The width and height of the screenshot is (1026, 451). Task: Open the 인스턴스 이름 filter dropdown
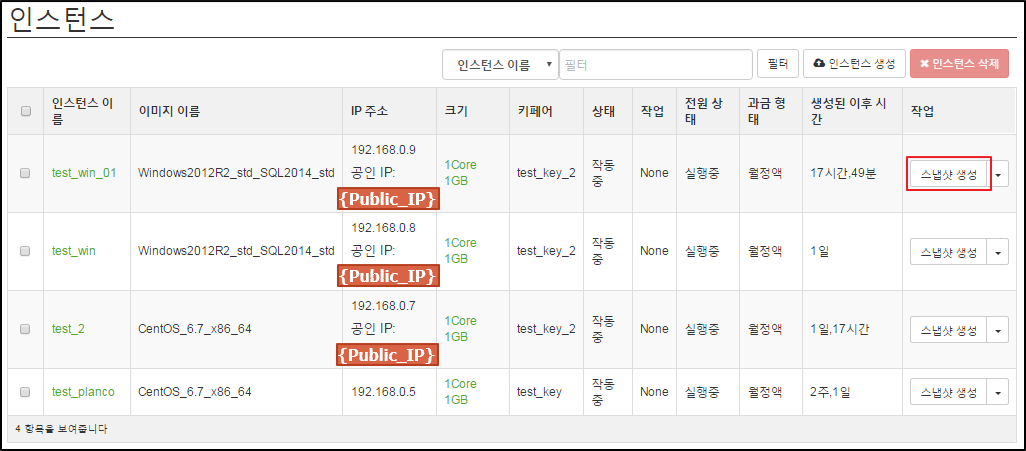click(x=500, y=64)
